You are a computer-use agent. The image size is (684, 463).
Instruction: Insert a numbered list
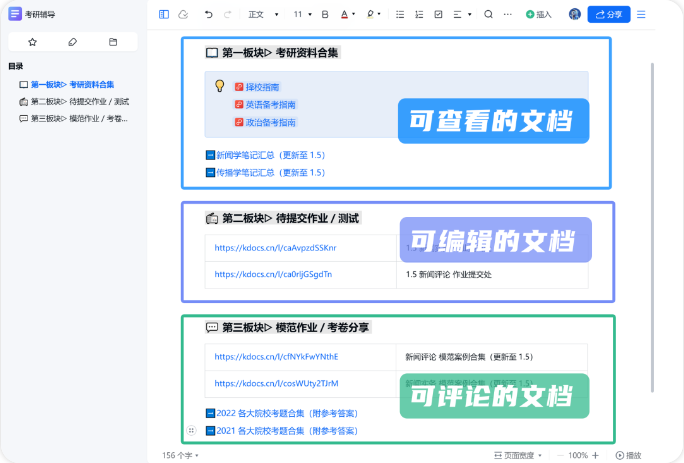[x=419, y=15]
